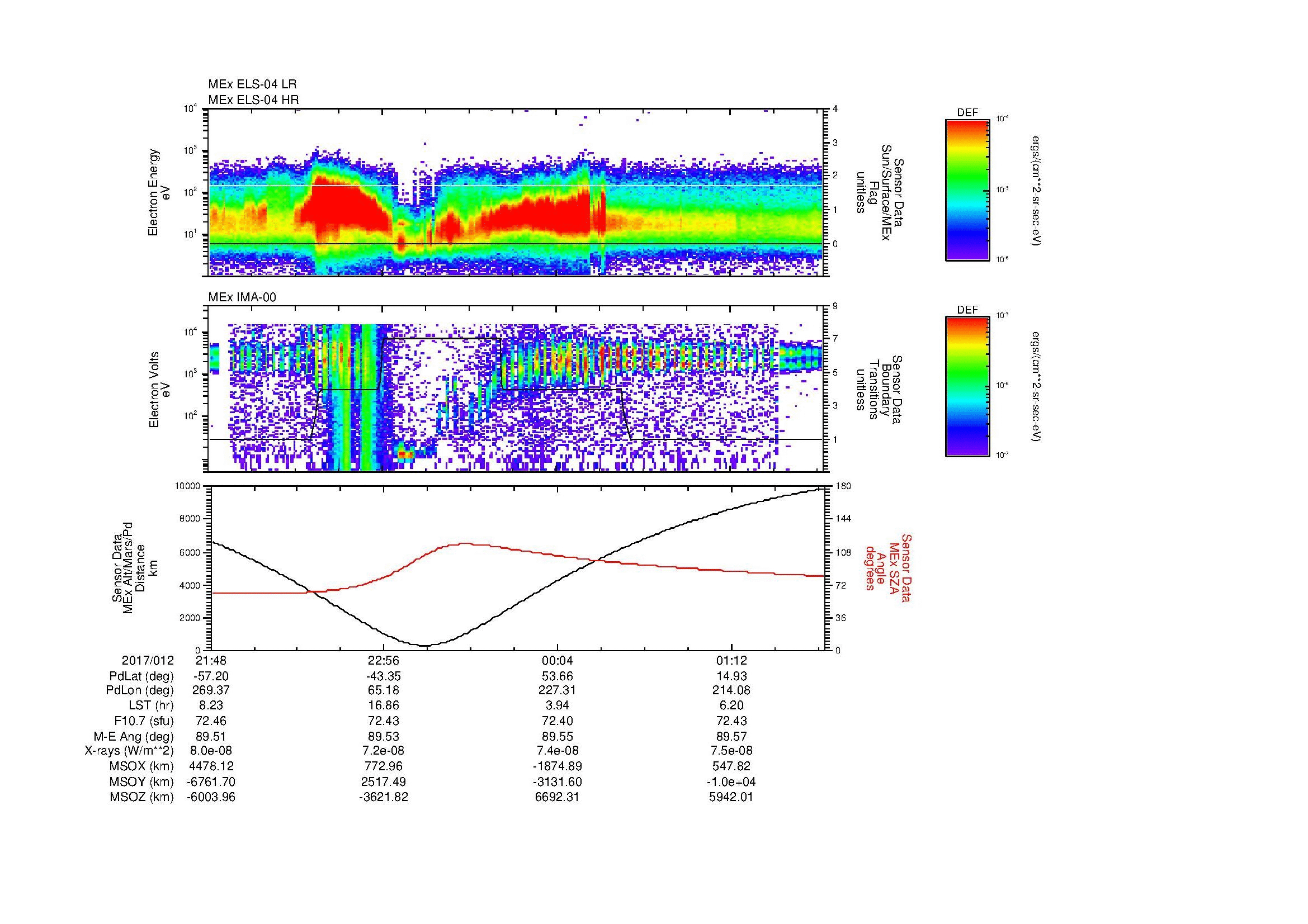1308x924 pixels.
Task: Click the altitude axis tick '6000'
Action: (x=191, y=552)
